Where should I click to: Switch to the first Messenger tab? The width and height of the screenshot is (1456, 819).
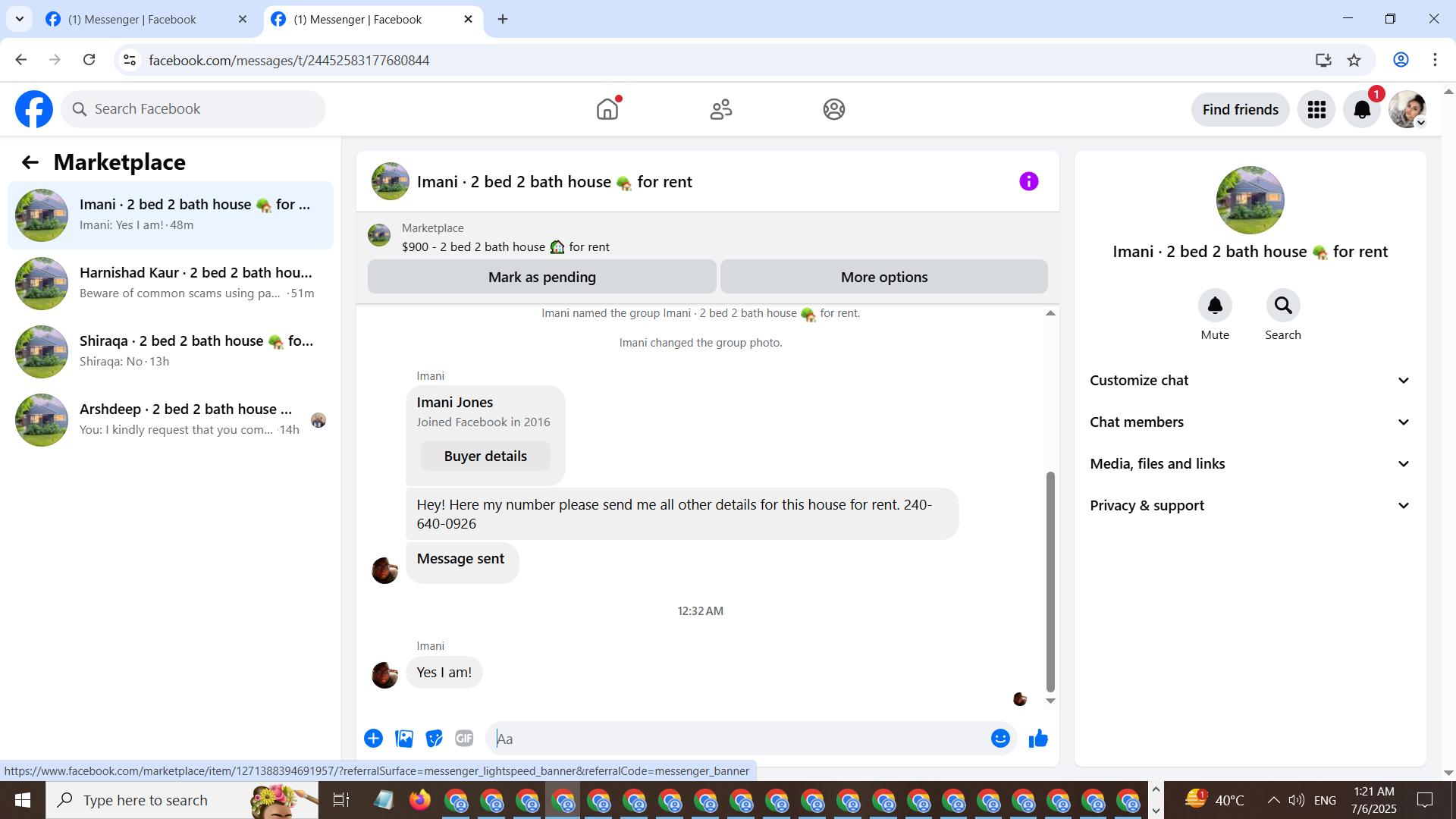click(148, 20)
